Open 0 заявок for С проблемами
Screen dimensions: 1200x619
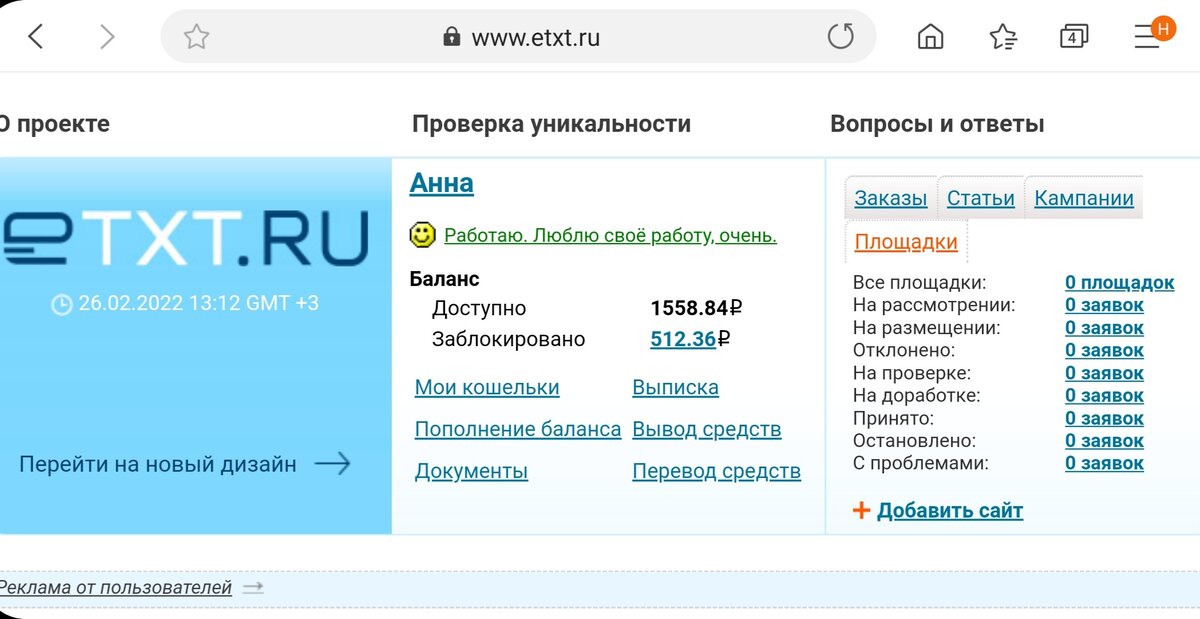coord(1104,464)
